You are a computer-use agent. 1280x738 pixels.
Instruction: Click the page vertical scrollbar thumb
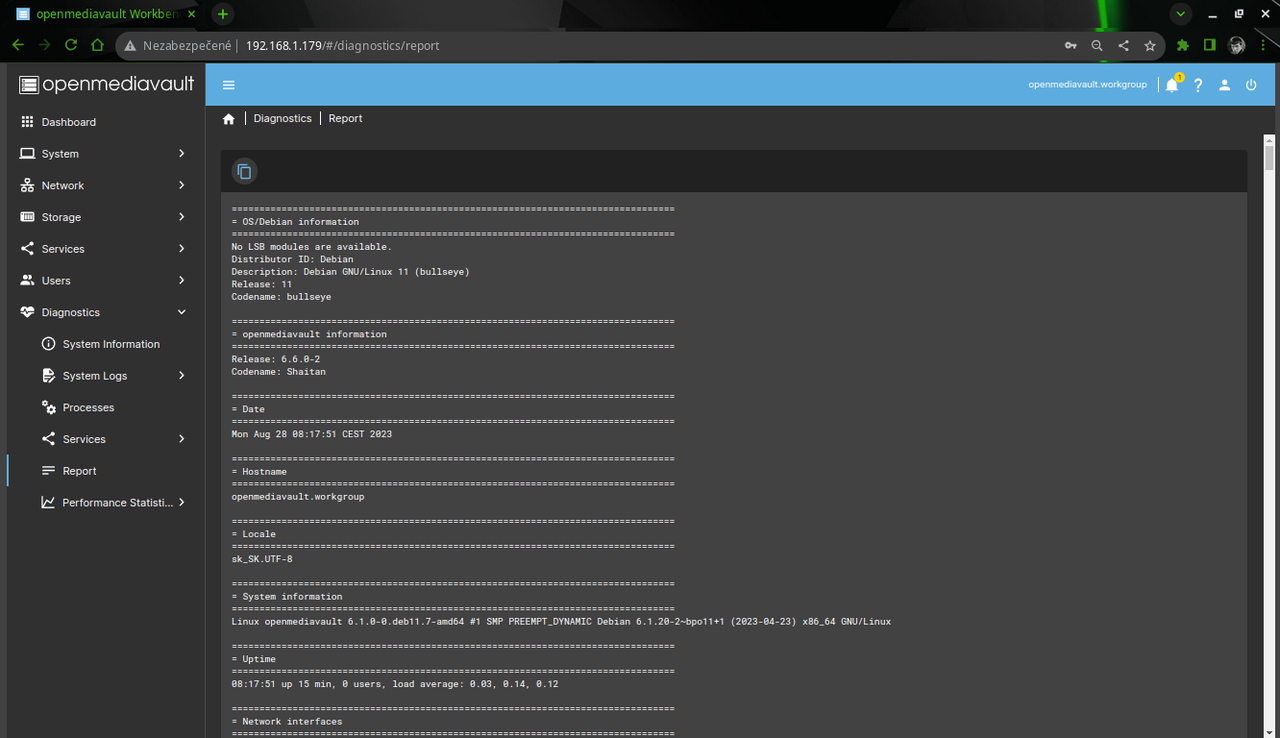coord(1270,159)
